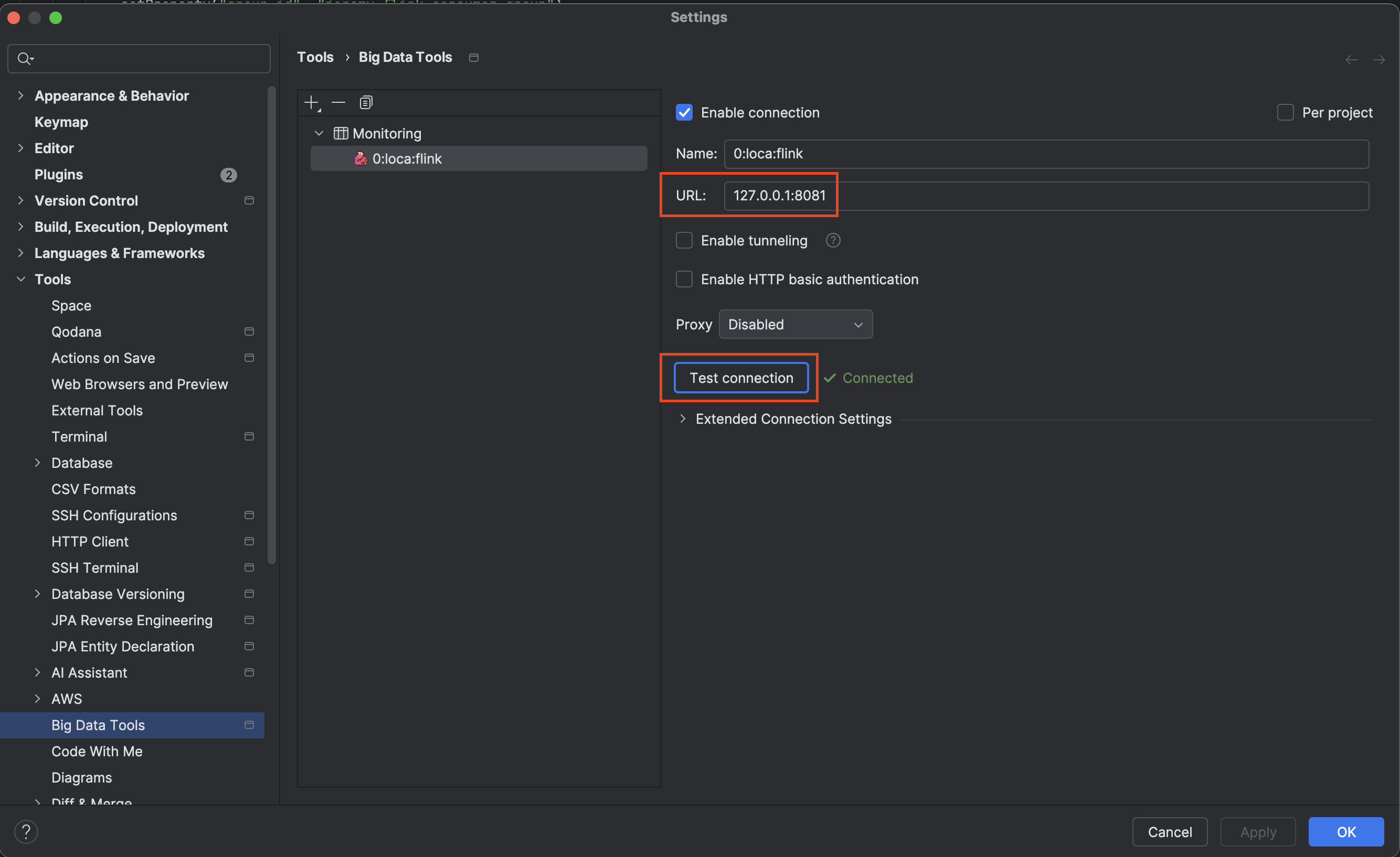Click the Monitoring group icon
The width and height of the screenshot is (1400, 857).
click(x=340, y=131)
